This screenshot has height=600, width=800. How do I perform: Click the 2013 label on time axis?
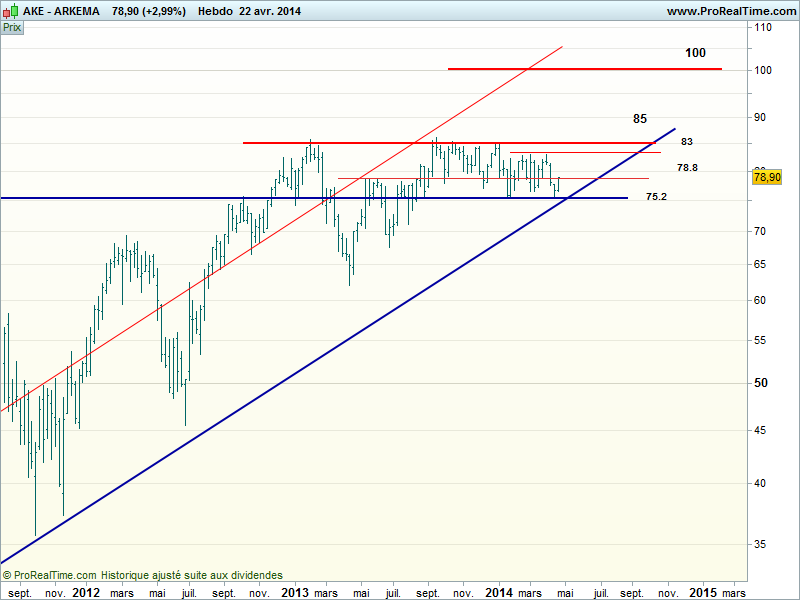click(x=295, y=593)
